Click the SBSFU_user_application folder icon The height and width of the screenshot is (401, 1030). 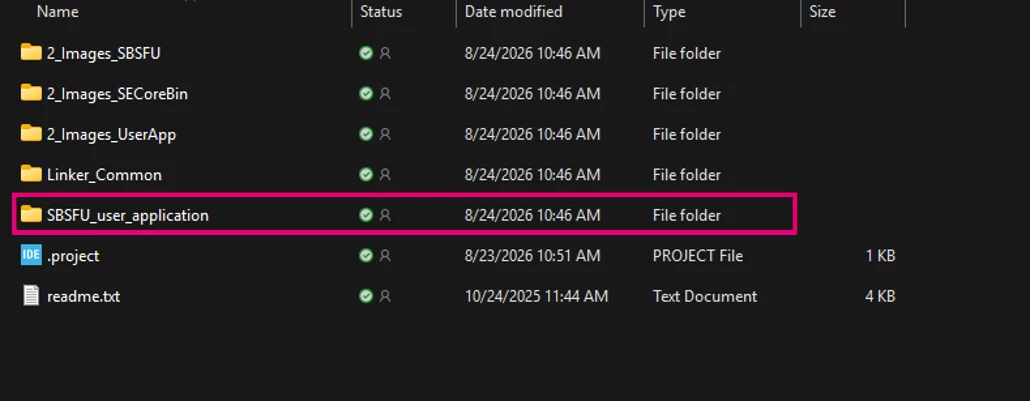coord(31,215)
